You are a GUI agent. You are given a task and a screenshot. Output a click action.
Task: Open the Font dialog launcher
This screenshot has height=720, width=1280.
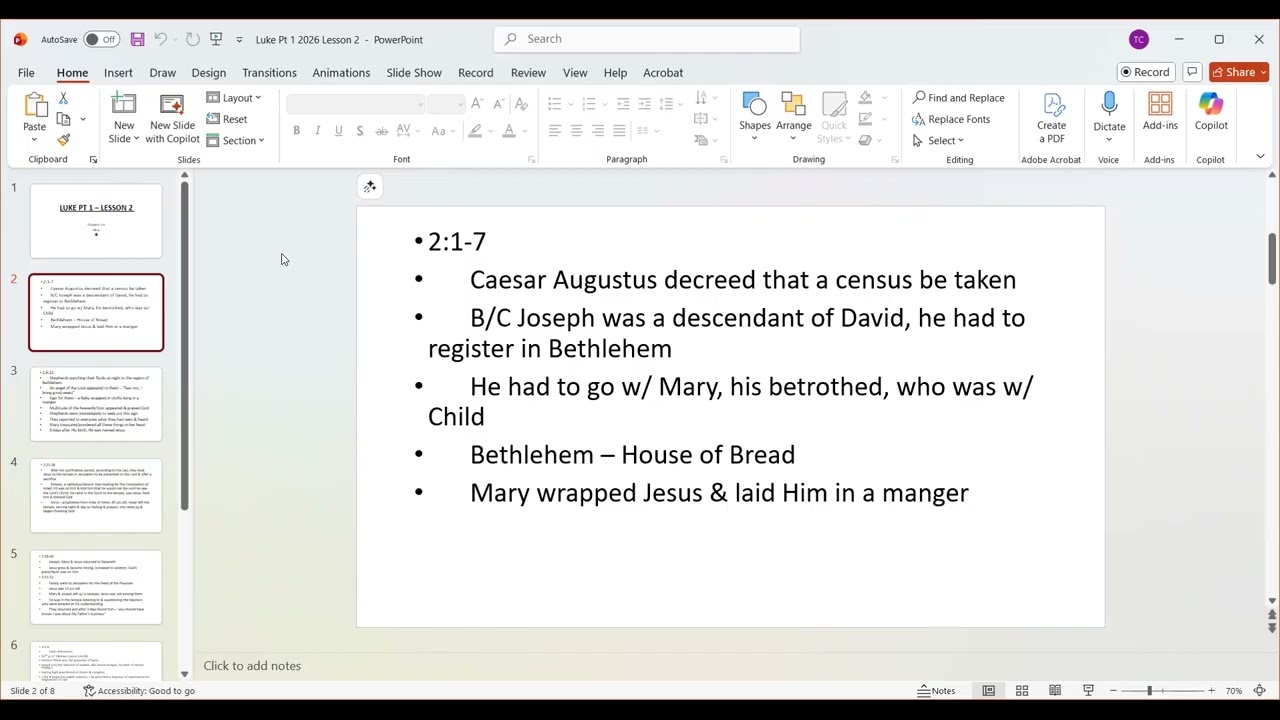tap(531, 160)
